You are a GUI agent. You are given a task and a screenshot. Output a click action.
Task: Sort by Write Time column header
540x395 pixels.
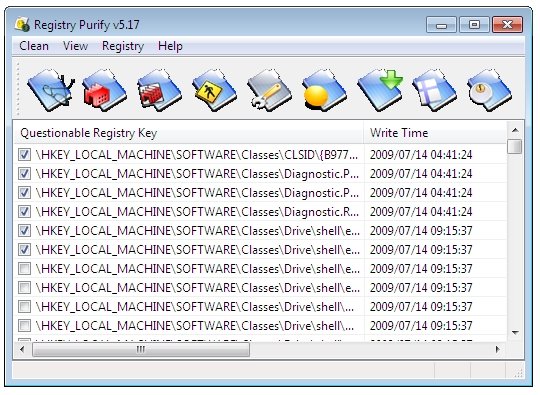[x=435, y=133]
